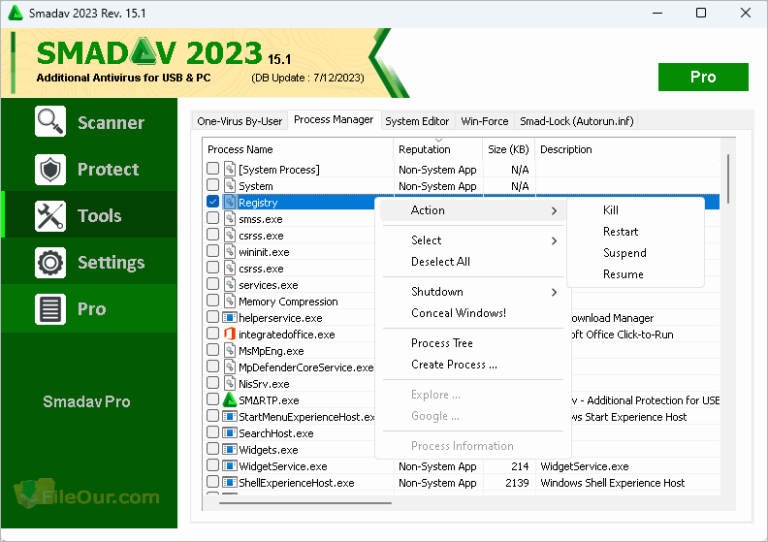Click the Pro list icon
Viewport: 768px width, 542px height.
click(50, 309)
